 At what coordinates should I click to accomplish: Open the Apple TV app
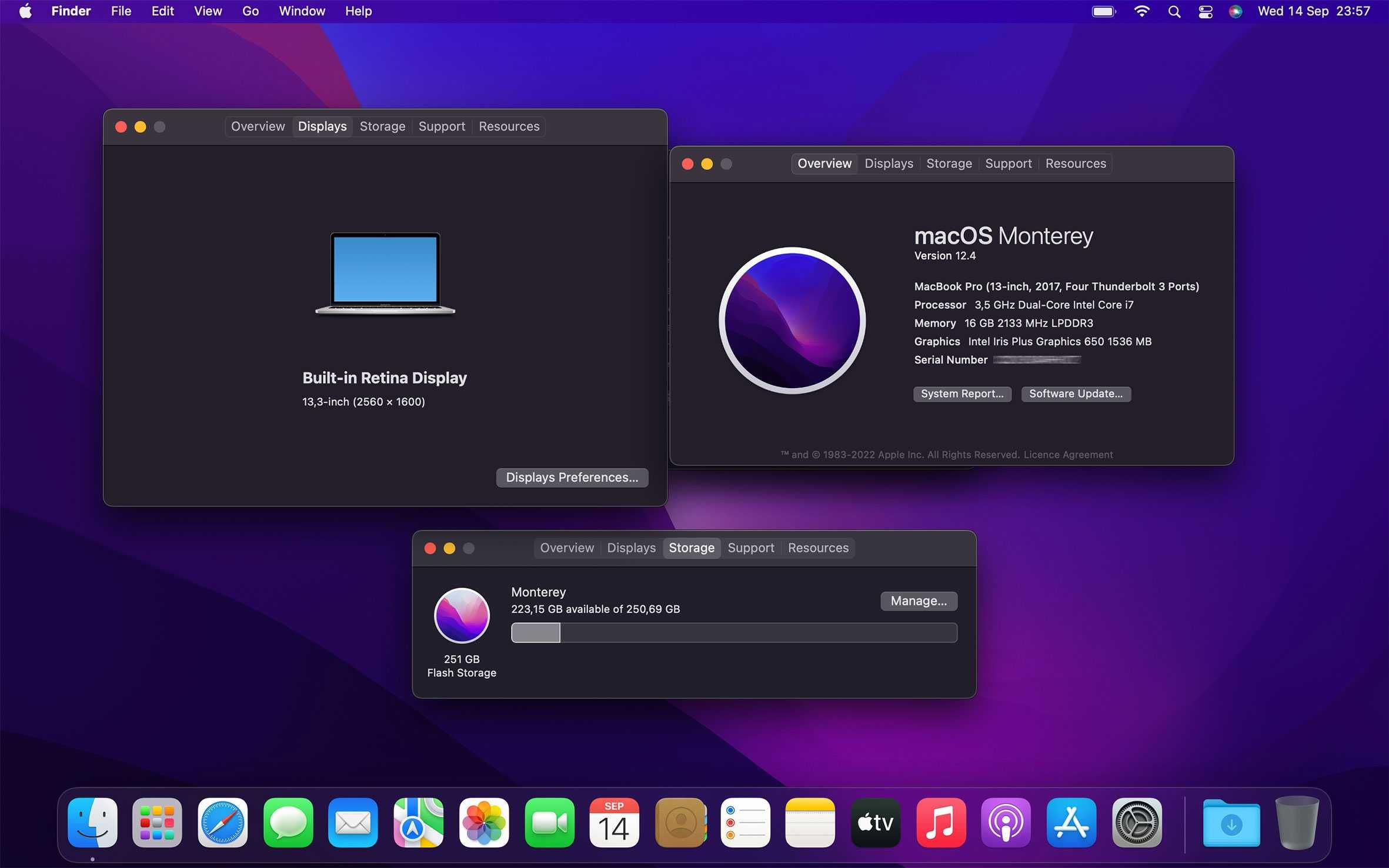tap(876, 822)
